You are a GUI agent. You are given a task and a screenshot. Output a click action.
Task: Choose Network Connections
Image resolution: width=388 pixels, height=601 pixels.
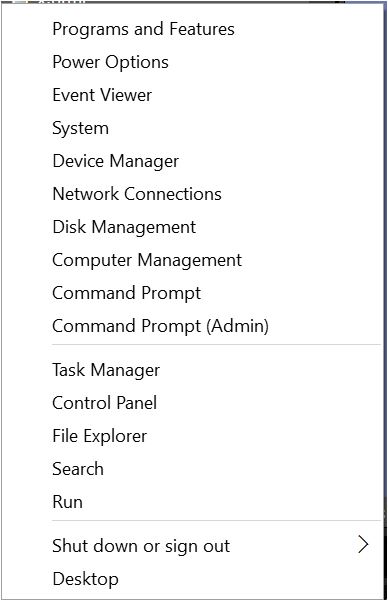coord(137,194)
